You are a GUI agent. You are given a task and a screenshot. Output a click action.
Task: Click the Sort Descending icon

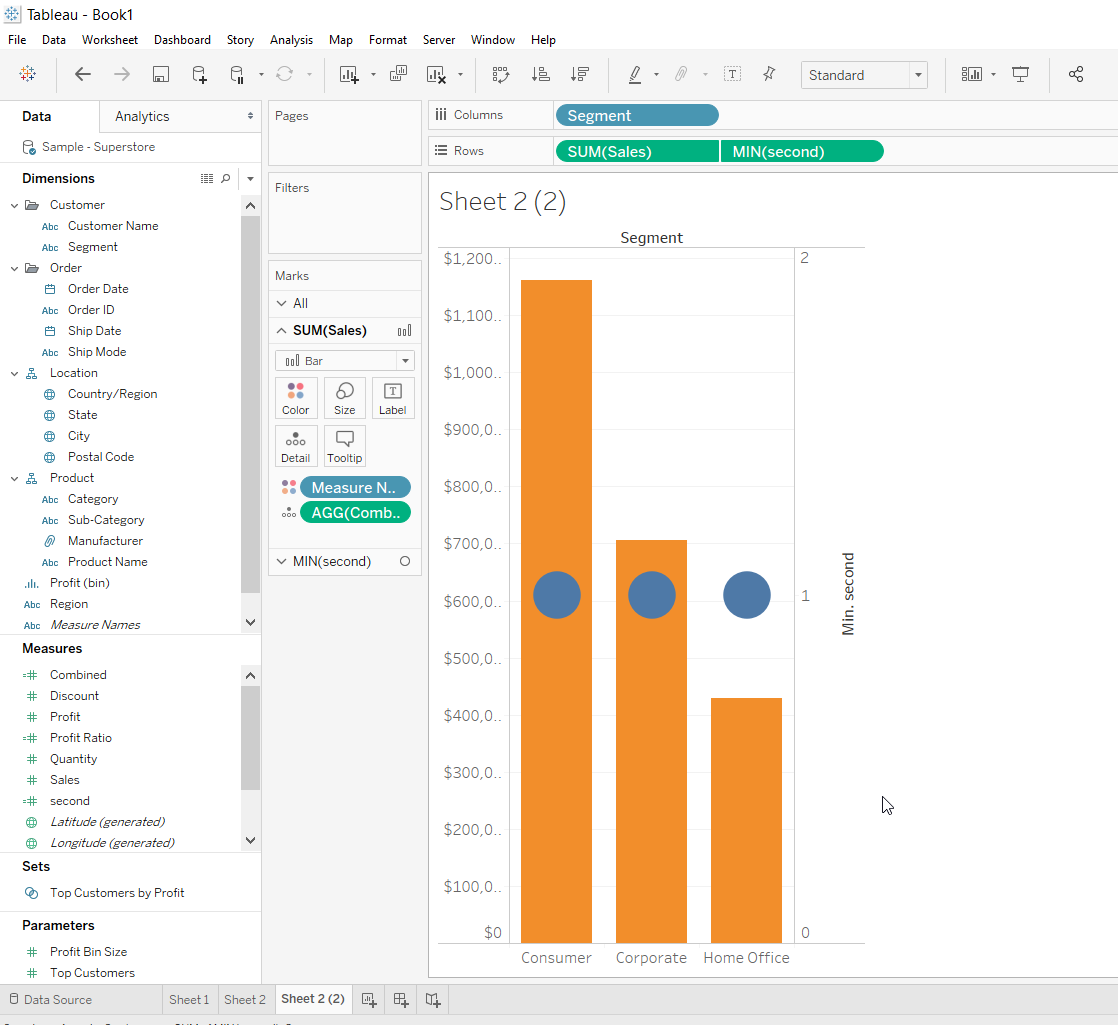(580, 74)
